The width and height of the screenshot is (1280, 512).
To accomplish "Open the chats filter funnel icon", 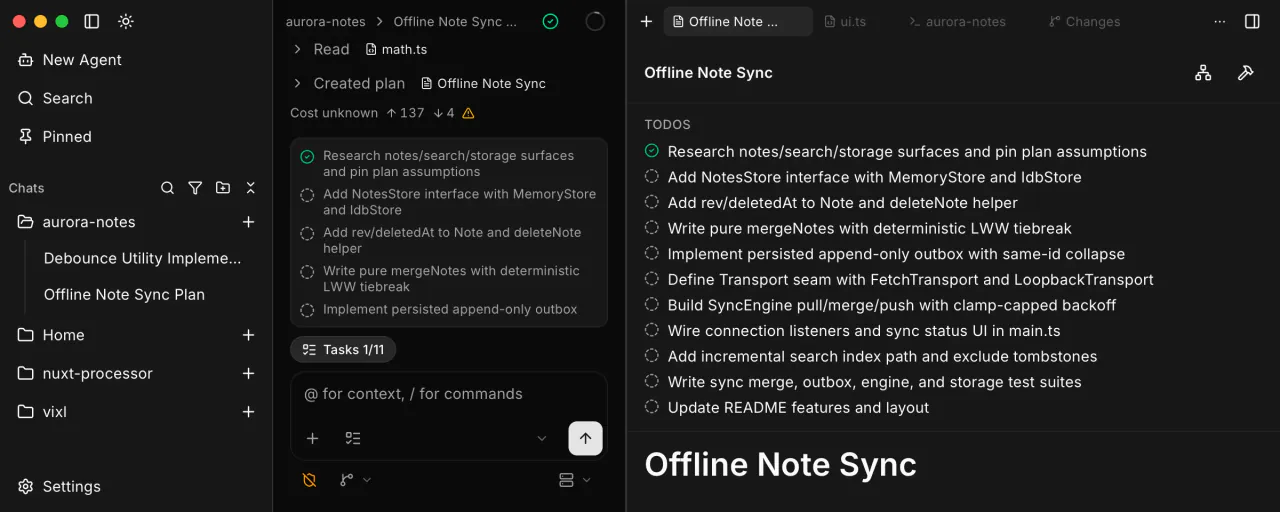I will point(195,188).
